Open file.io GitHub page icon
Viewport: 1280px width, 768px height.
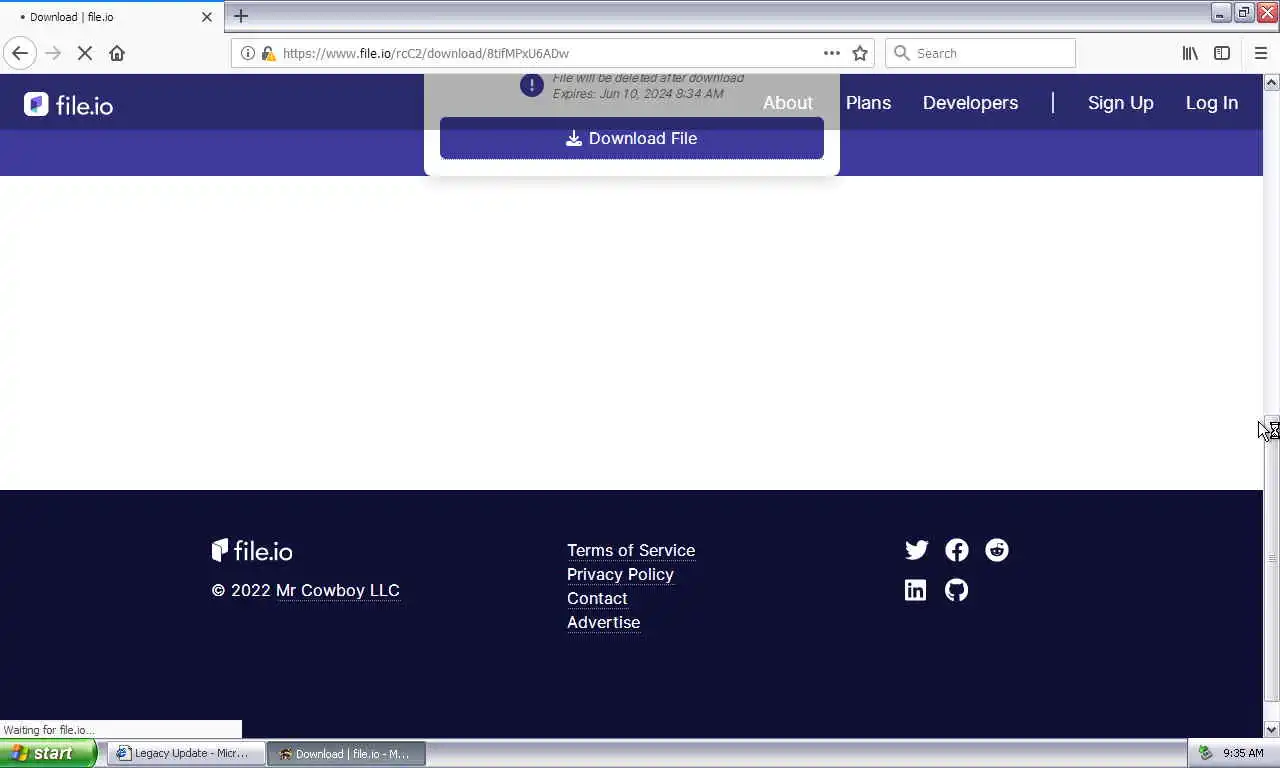(x=957, y=590)
